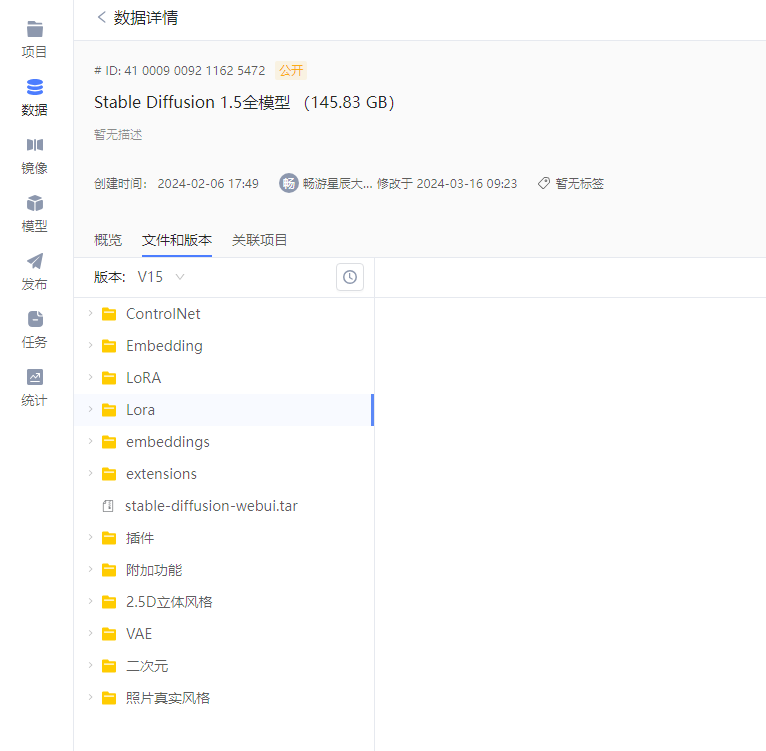Click the 照片真实风格 folder icon

click(109, 698)
